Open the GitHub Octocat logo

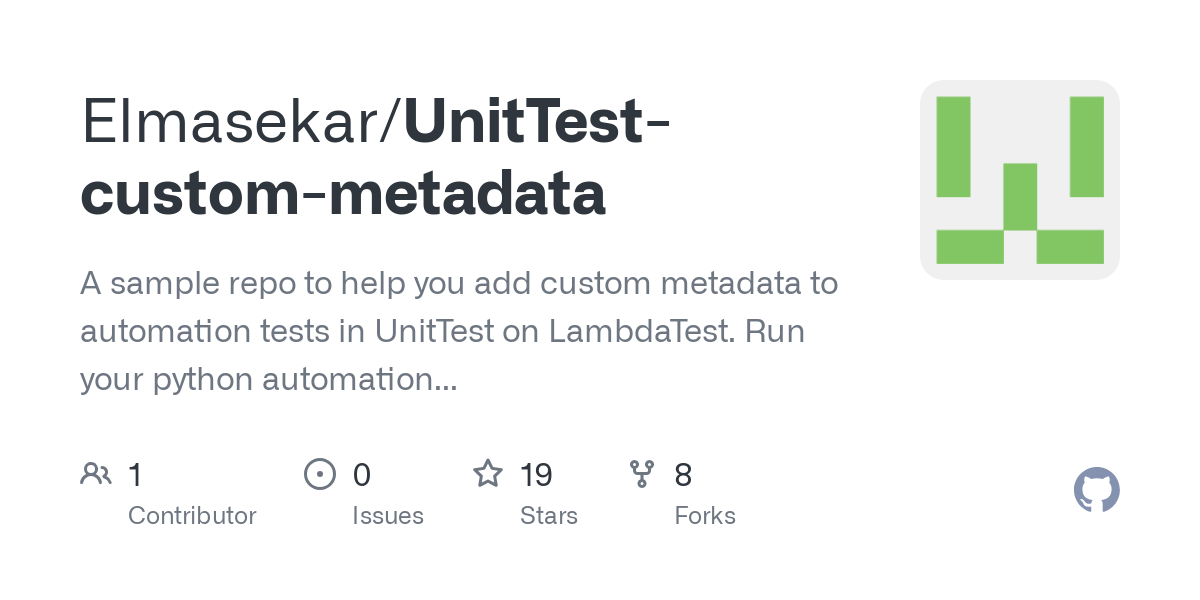(x=1096, y=491)
